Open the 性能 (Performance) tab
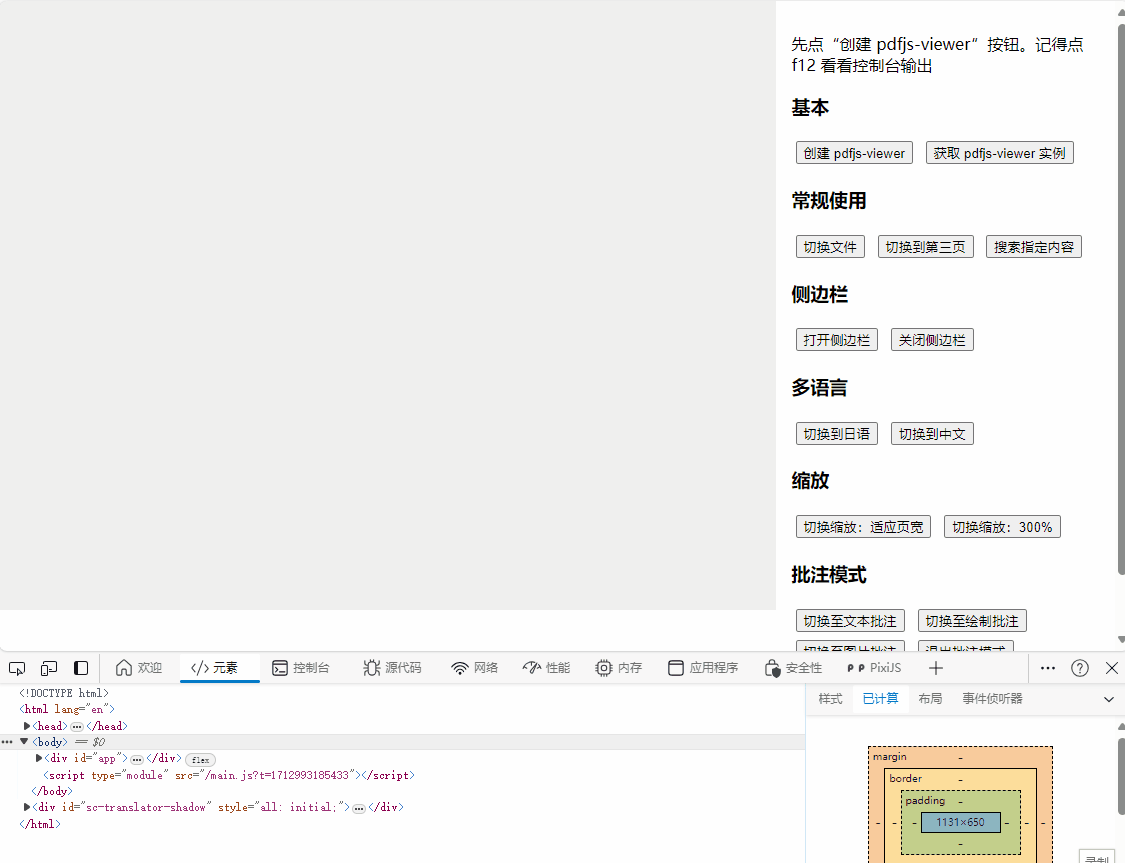This screenshot has height=863, width=1125. point(547,668)
